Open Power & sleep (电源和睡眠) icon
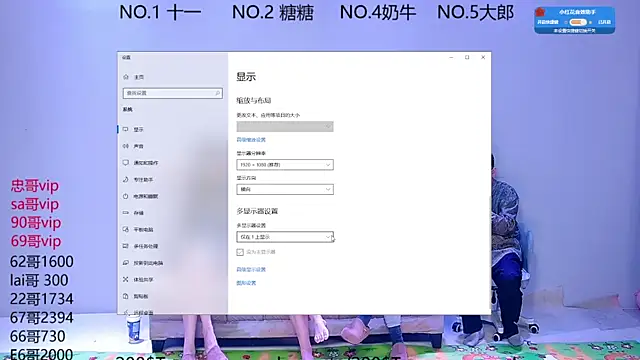Image resolution: width=640 pixels, height=360 pixels. click(126, 196)
